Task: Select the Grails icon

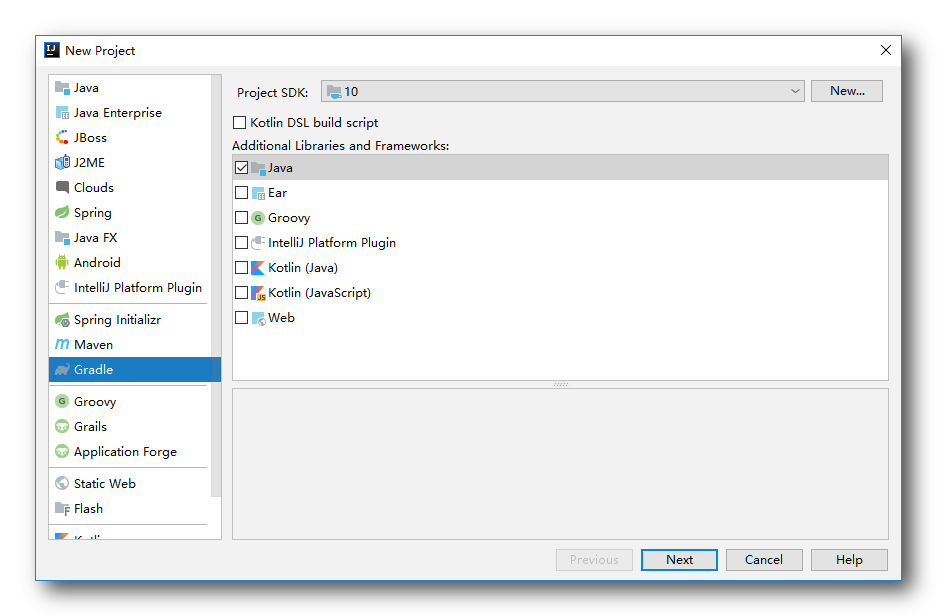Action: 62,427
